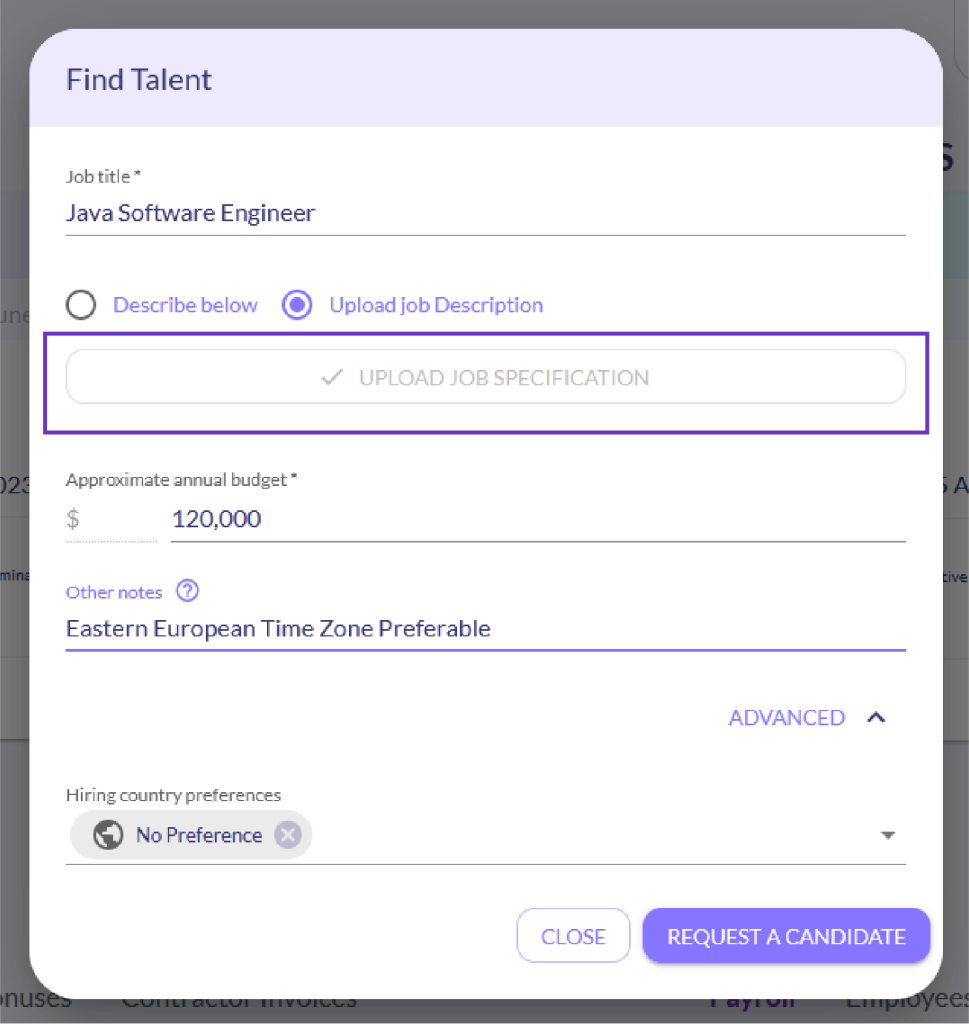The width and height of the screenshot is (969, 1024).
Task: Click the help icon next to Other notes
Action: (x=187, y=592)
